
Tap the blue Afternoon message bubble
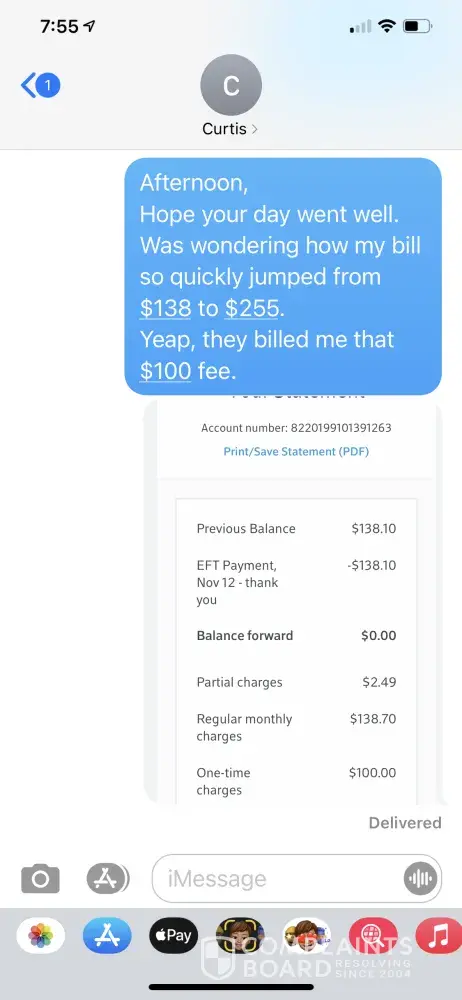pyautogui.click(x=283, y=276)
